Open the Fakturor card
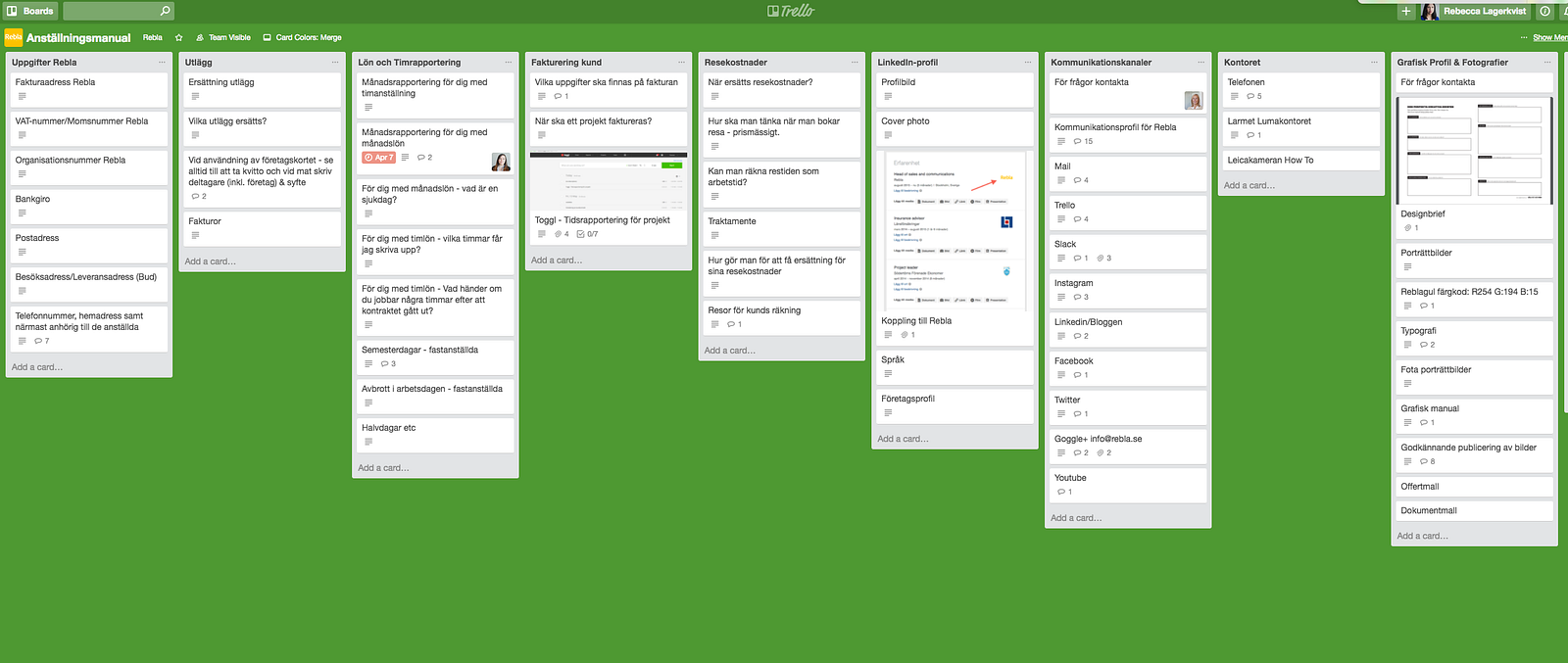This screenshot has width=1568, height=663. (x=263, y=228)
